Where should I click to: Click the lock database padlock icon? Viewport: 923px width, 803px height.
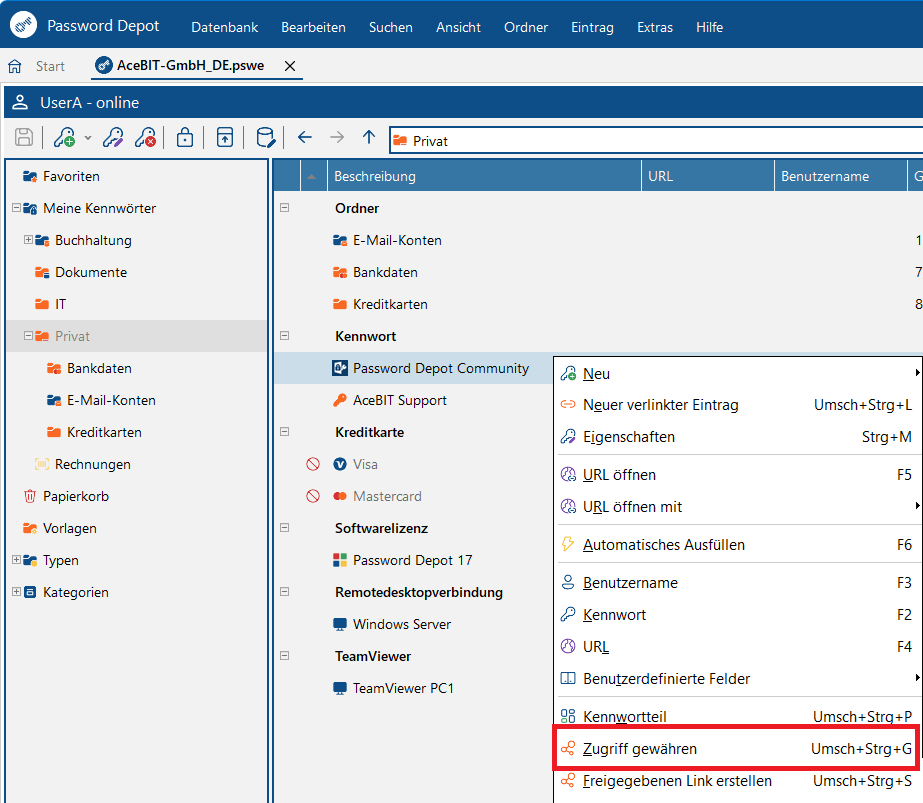tap(185, 137)
